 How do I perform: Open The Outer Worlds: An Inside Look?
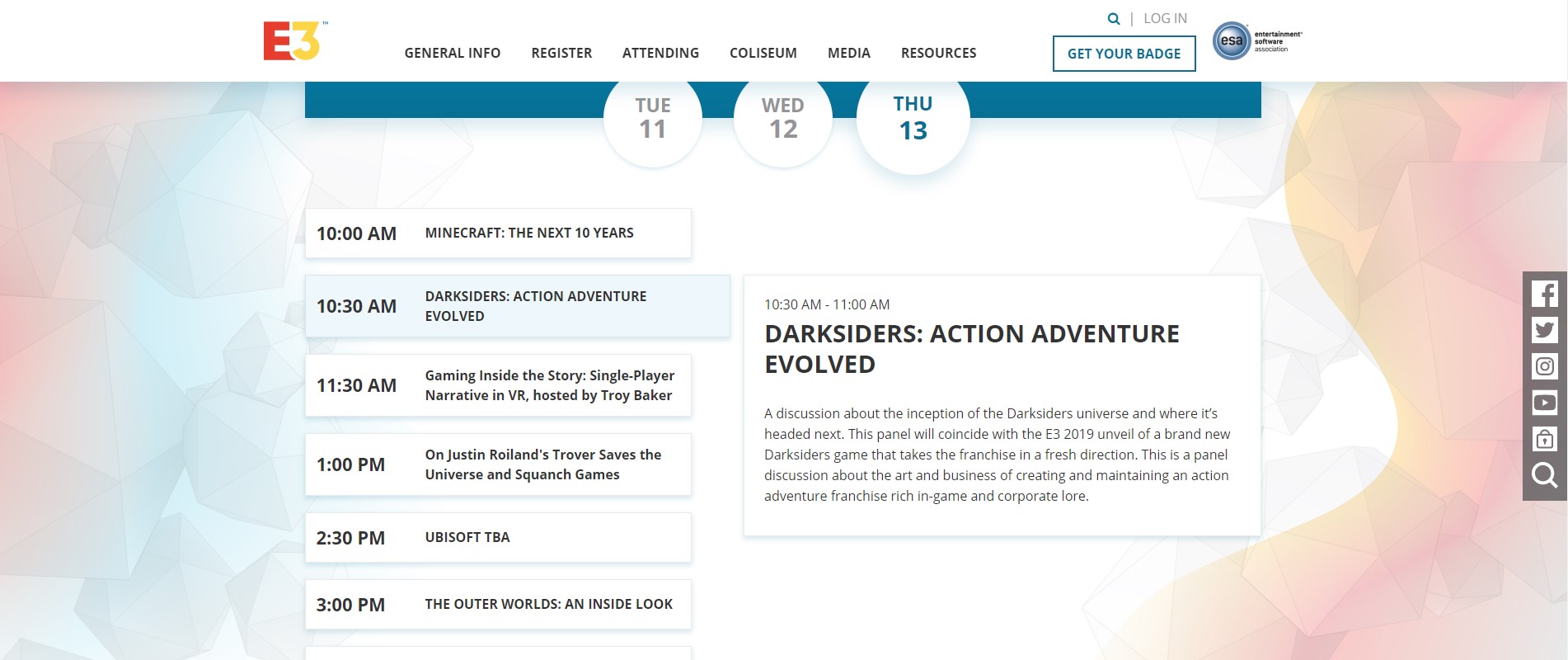tap(498, 605)
